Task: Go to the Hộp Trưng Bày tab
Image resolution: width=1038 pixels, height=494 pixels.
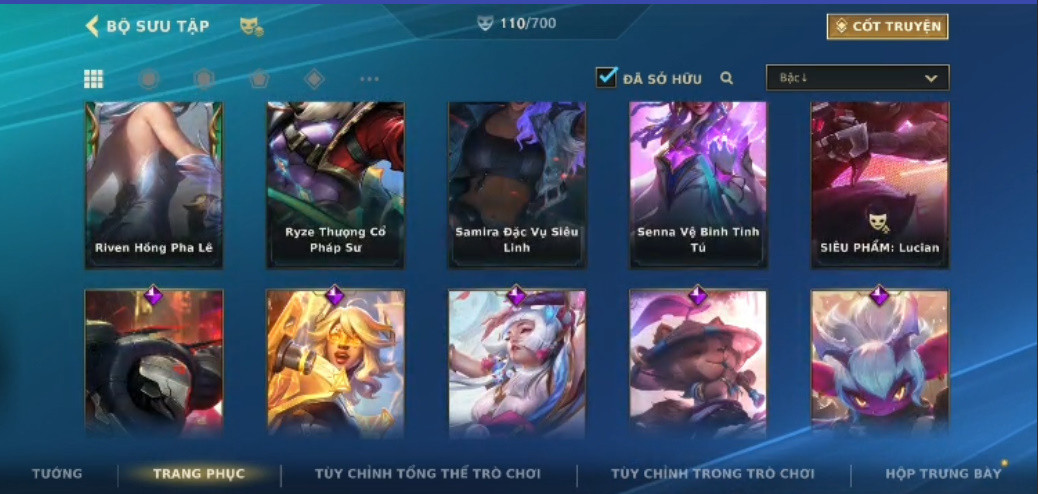Action: pyautogui.click(x=943, y=473)
